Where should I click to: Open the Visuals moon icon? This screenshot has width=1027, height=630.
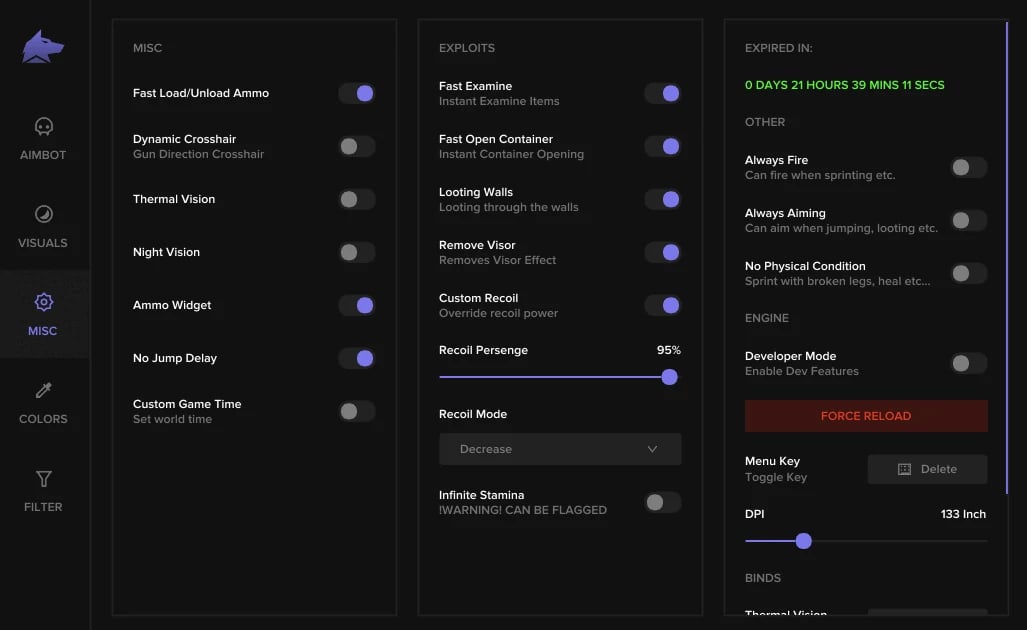point(43,214)
